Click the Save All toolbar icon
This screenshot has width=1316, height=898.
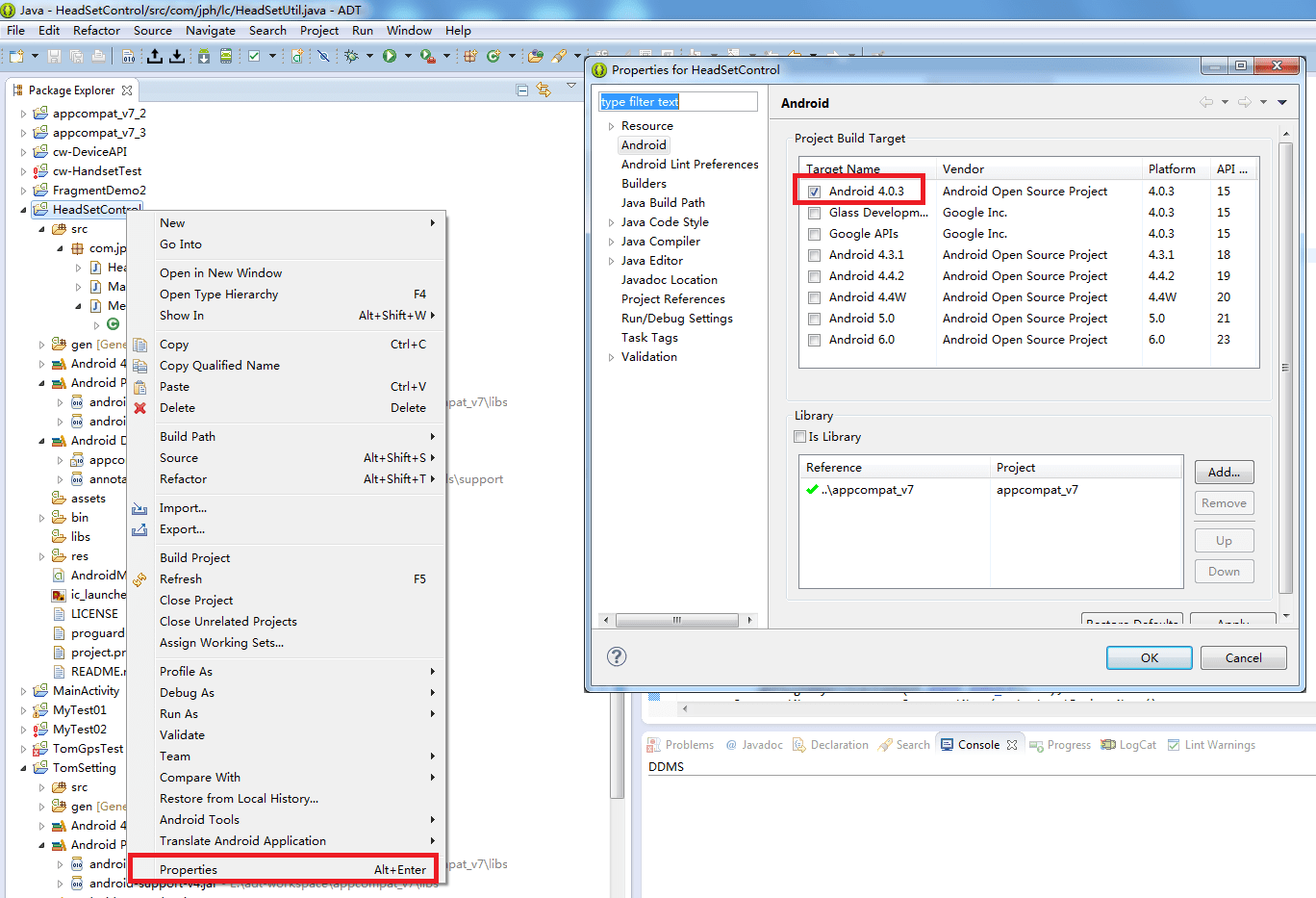(x=77, y=57)
